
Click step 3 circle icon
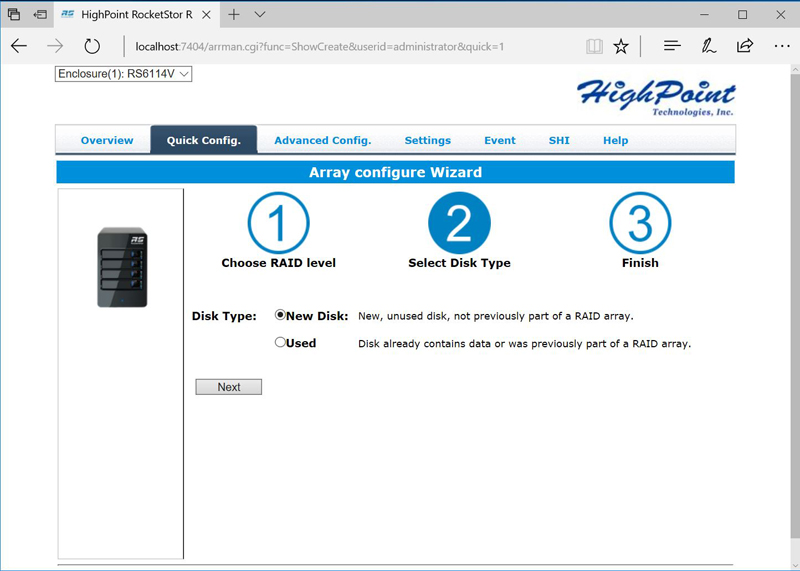(x=640, y=223)
